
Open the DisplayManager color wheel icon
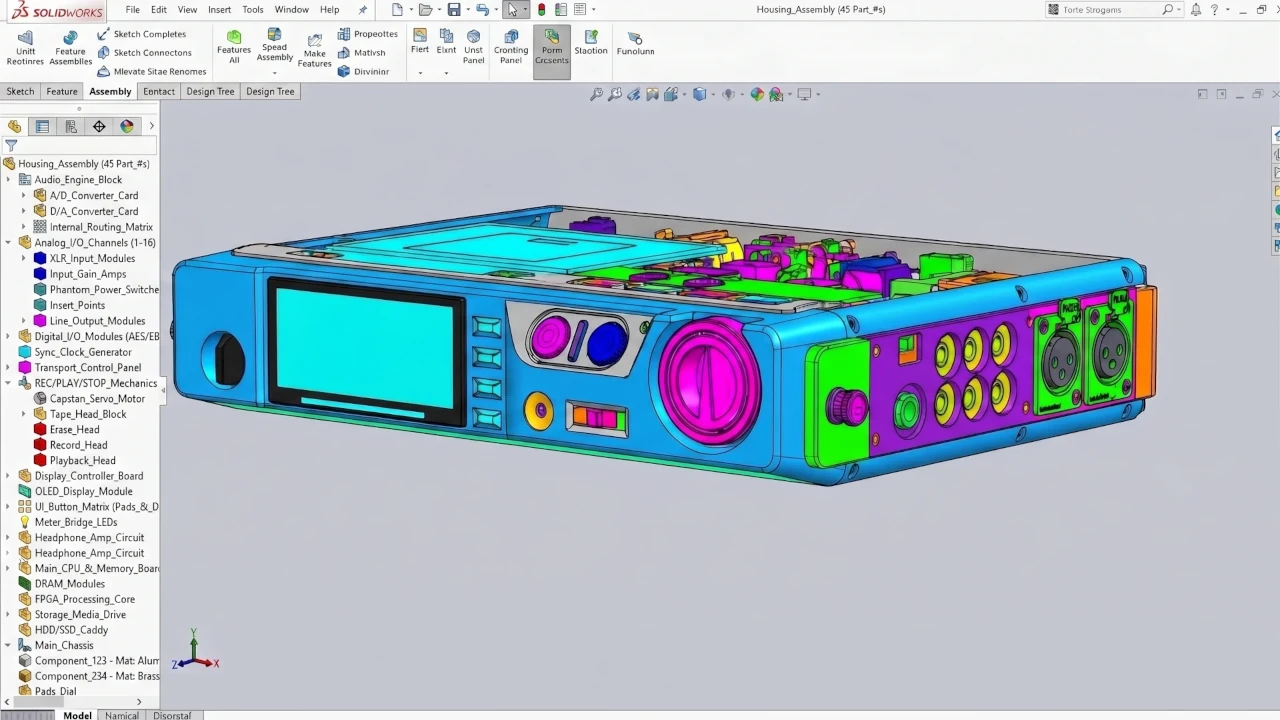tap(127, 126)
